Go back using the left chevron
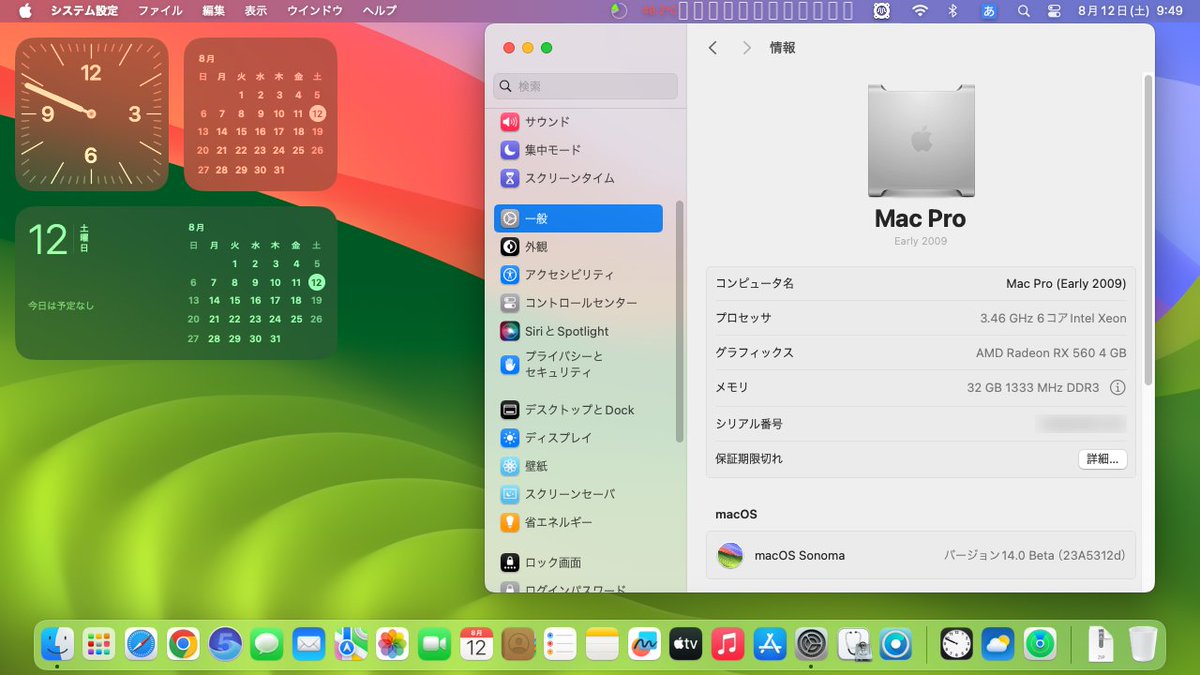 713,48
